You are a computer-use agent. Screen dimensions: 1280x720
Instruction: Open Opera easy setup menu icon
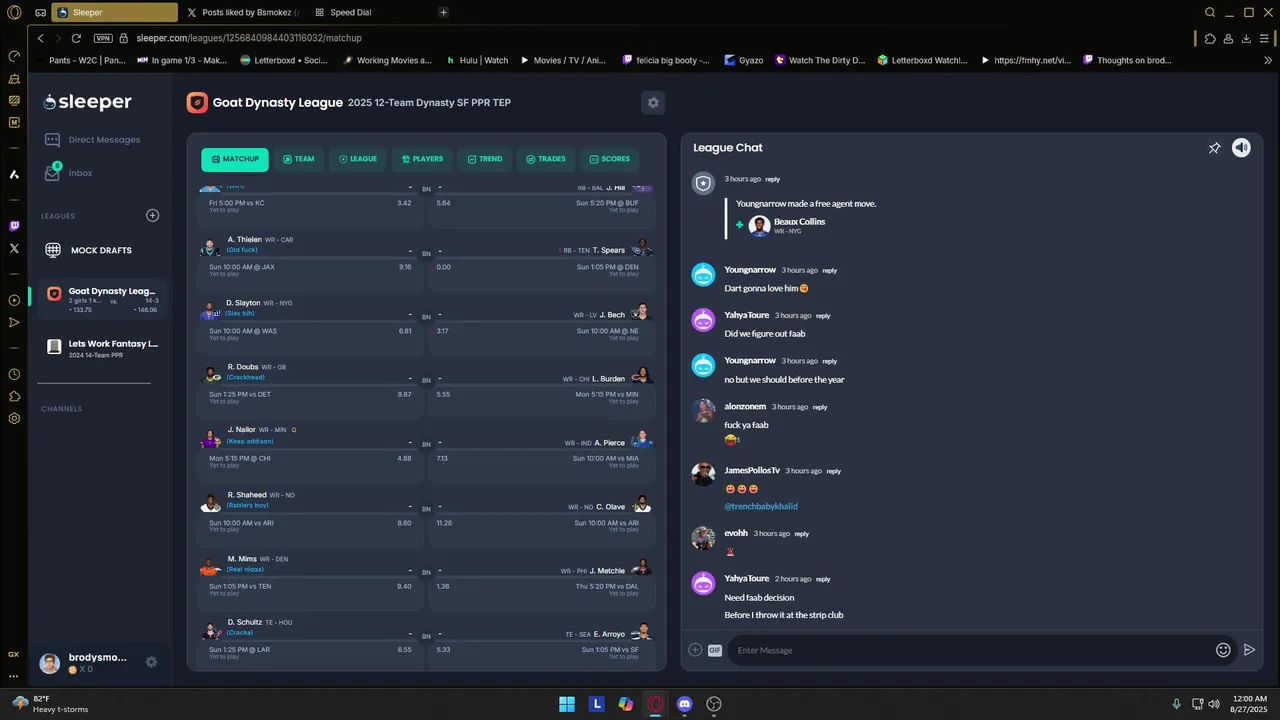point(1264,38)
